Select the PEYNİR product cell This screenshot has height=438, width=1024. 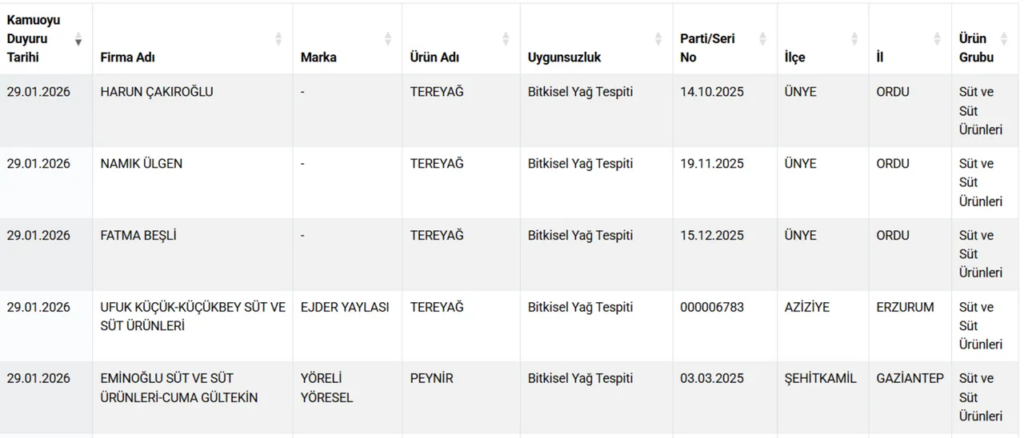coord(432,379)
